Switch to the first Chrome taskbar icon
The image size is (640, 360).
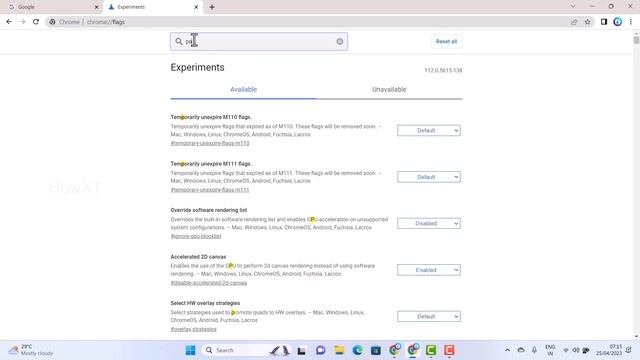[395, 350]
